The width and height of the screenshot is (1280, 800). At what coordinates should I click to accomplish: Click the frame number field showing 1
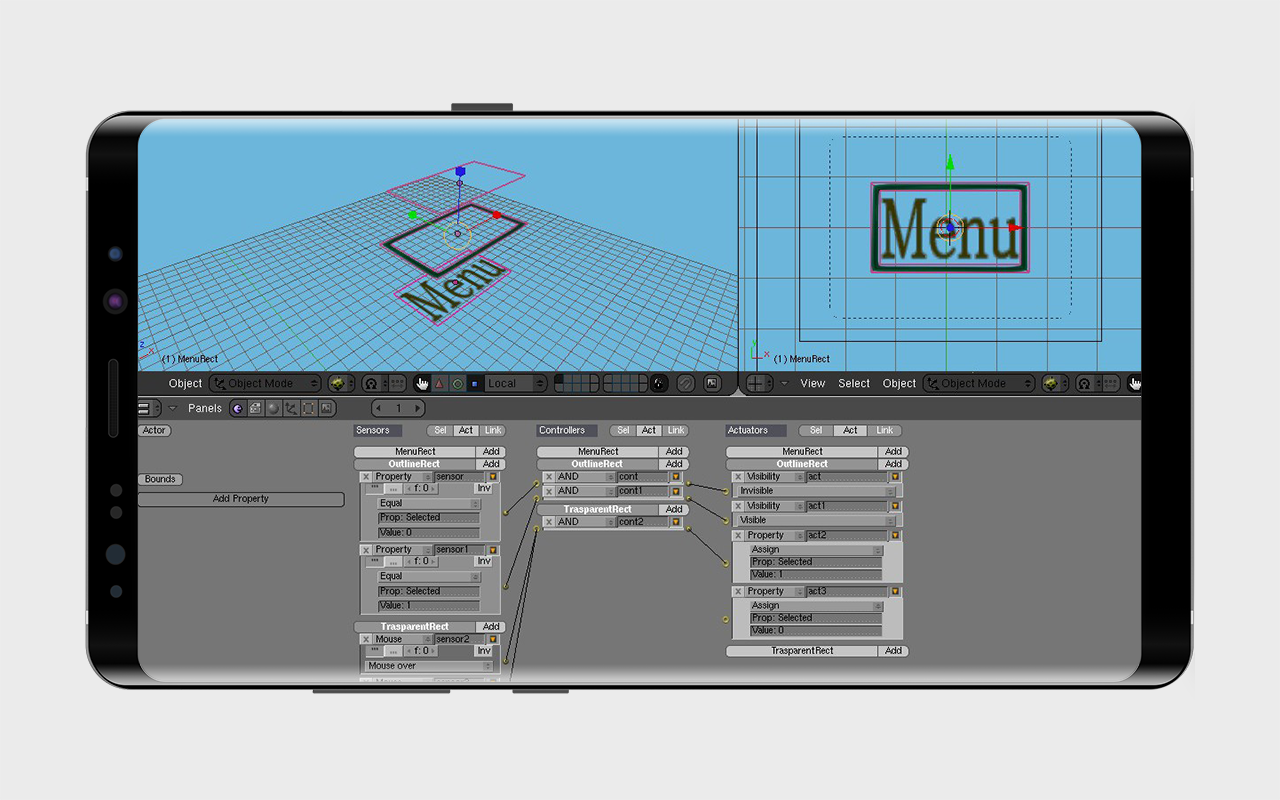click(398, 408)
